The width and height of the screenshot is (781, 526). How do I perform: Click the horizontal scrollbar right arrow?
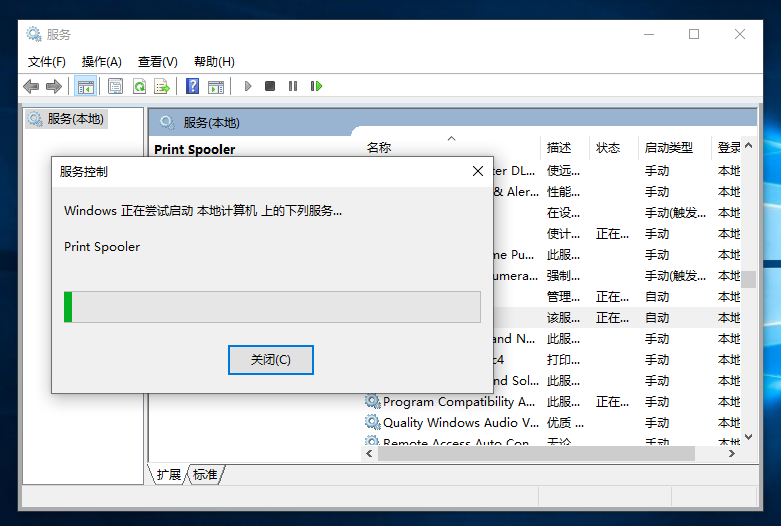(732, 453)
